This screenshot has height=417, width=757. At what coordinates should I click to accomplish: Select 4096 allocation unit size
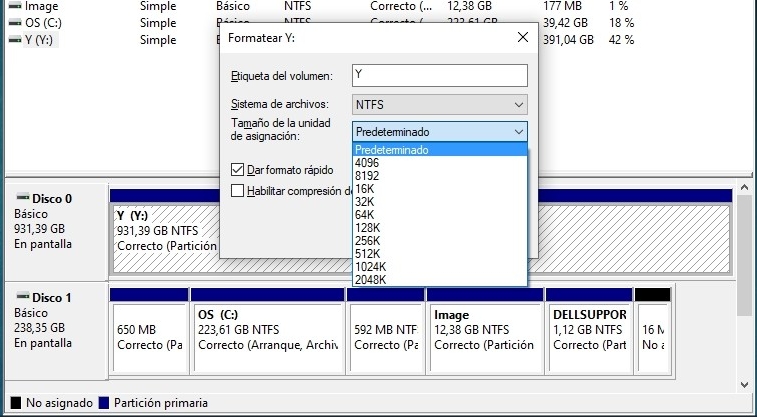(x=366, y=163)
